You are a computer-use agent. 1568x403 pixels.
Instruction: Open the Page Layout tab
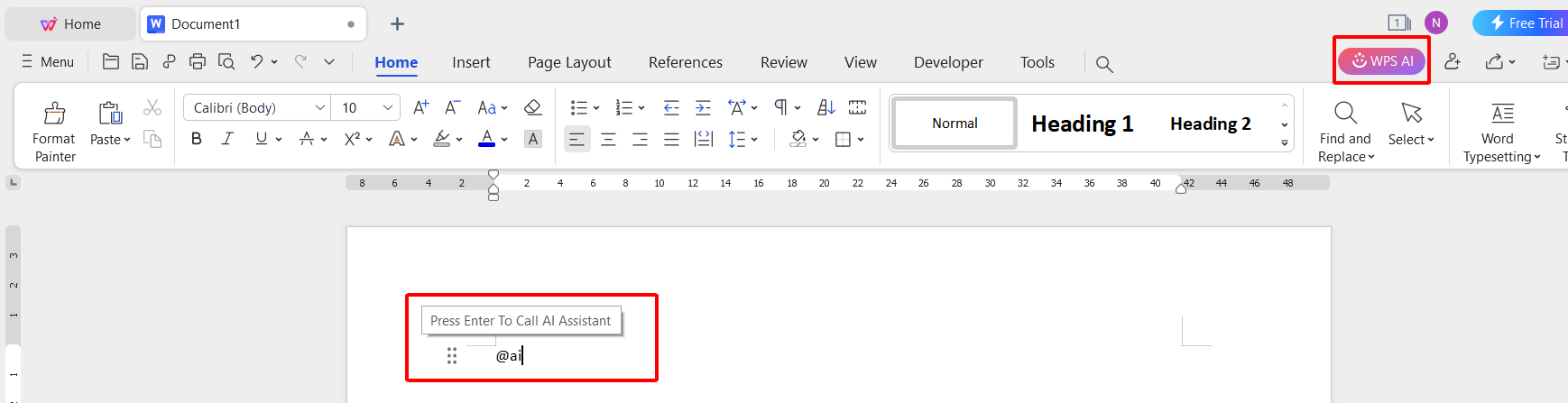pos(569,62)
